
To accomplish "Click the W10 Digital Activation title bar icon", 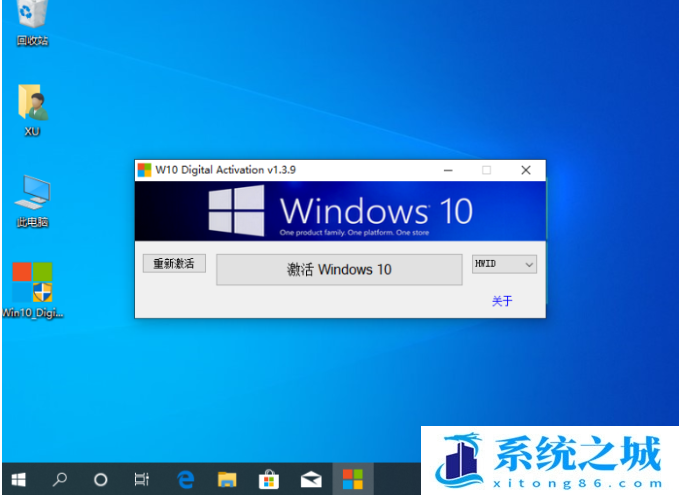I will click(x=144, y=170).
